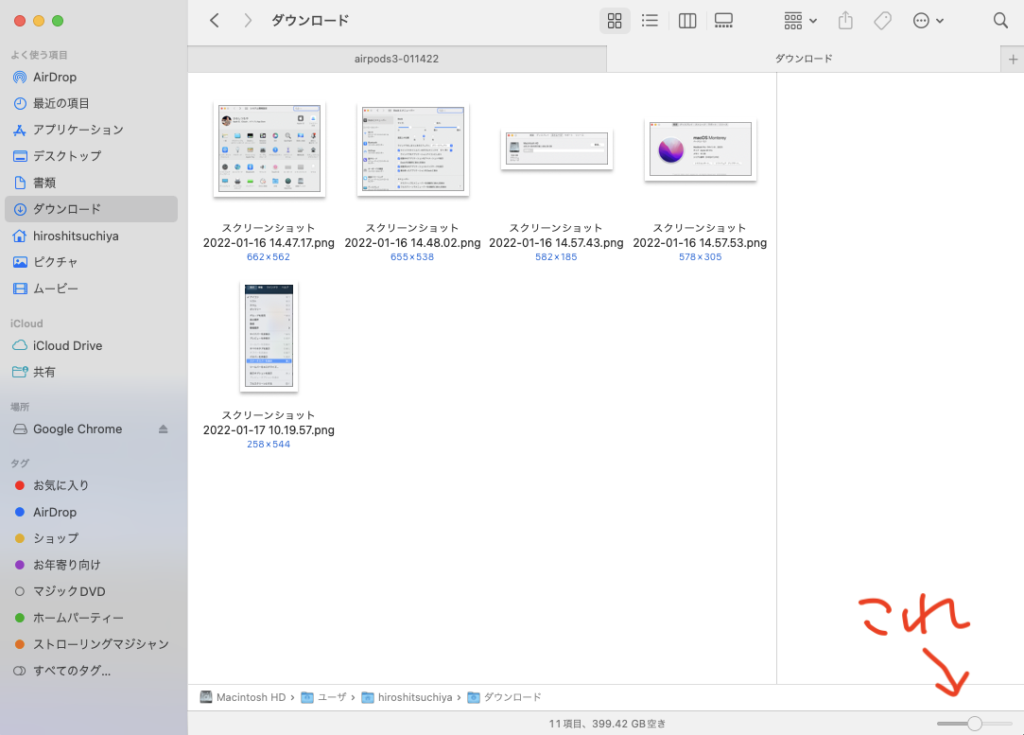Open a new tab with the plus button
Image resolution: width=1024 pixels, height=735 pixels.
coord(1011,58)
